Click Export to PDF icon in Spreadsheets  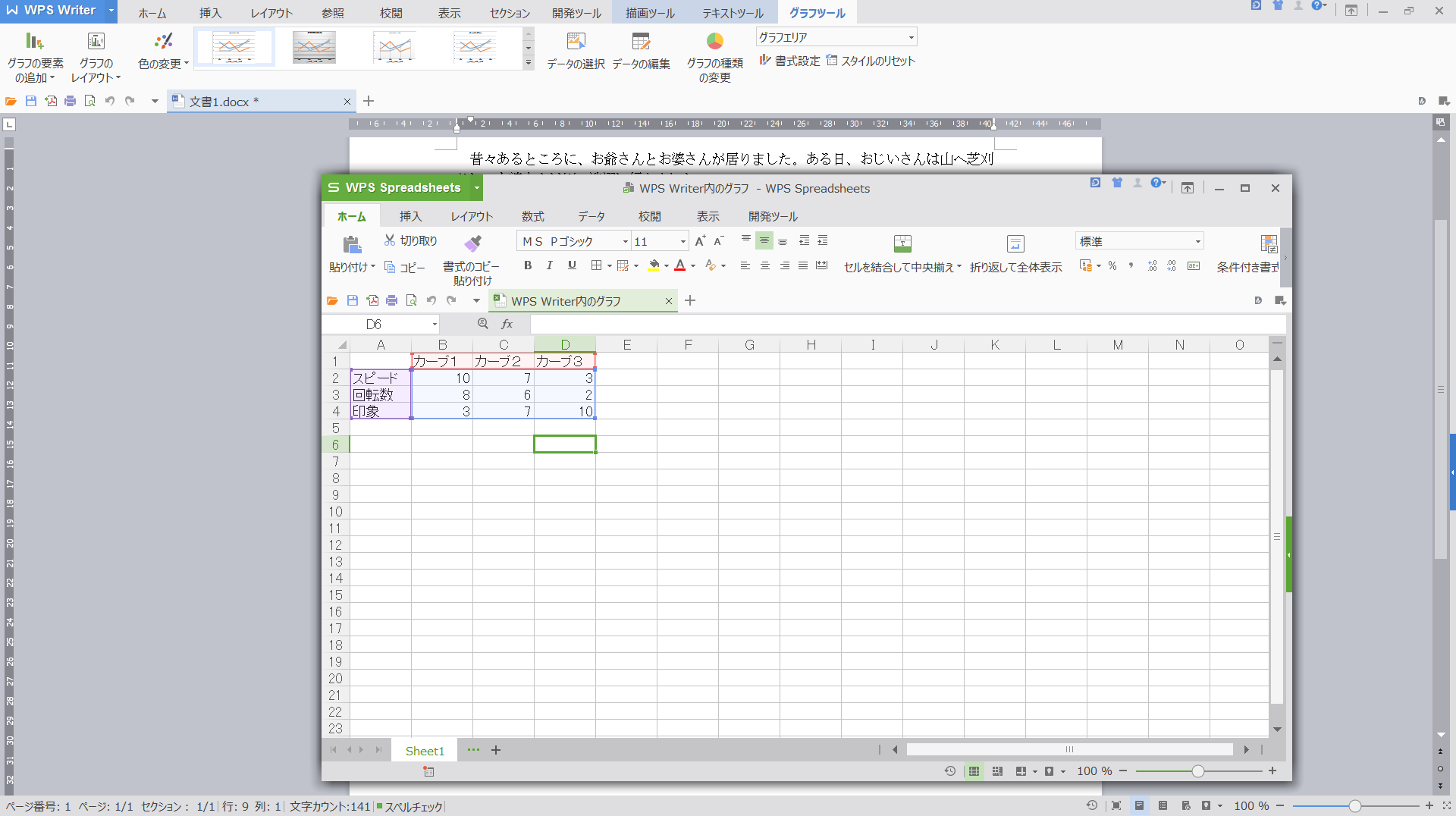pyautogui.click(x=372, y=300)
